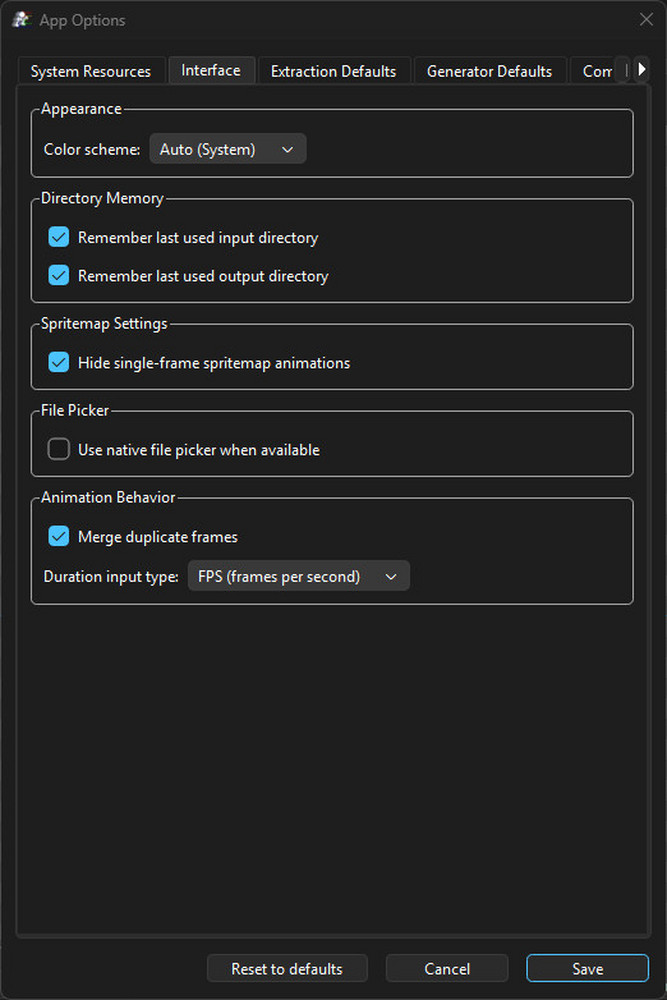Close the App Options window
This screenshot has height=1000, width=667.
coord(644,19)
